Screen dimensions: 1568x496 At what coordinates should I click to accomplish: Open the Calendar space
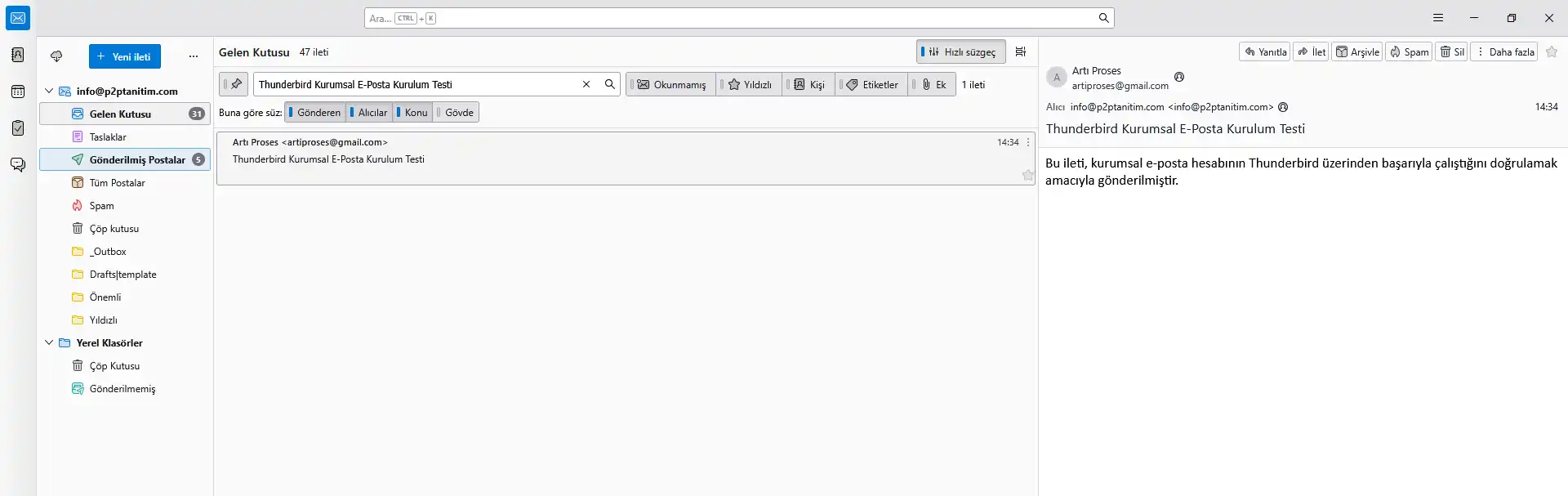tap(18, 92)
